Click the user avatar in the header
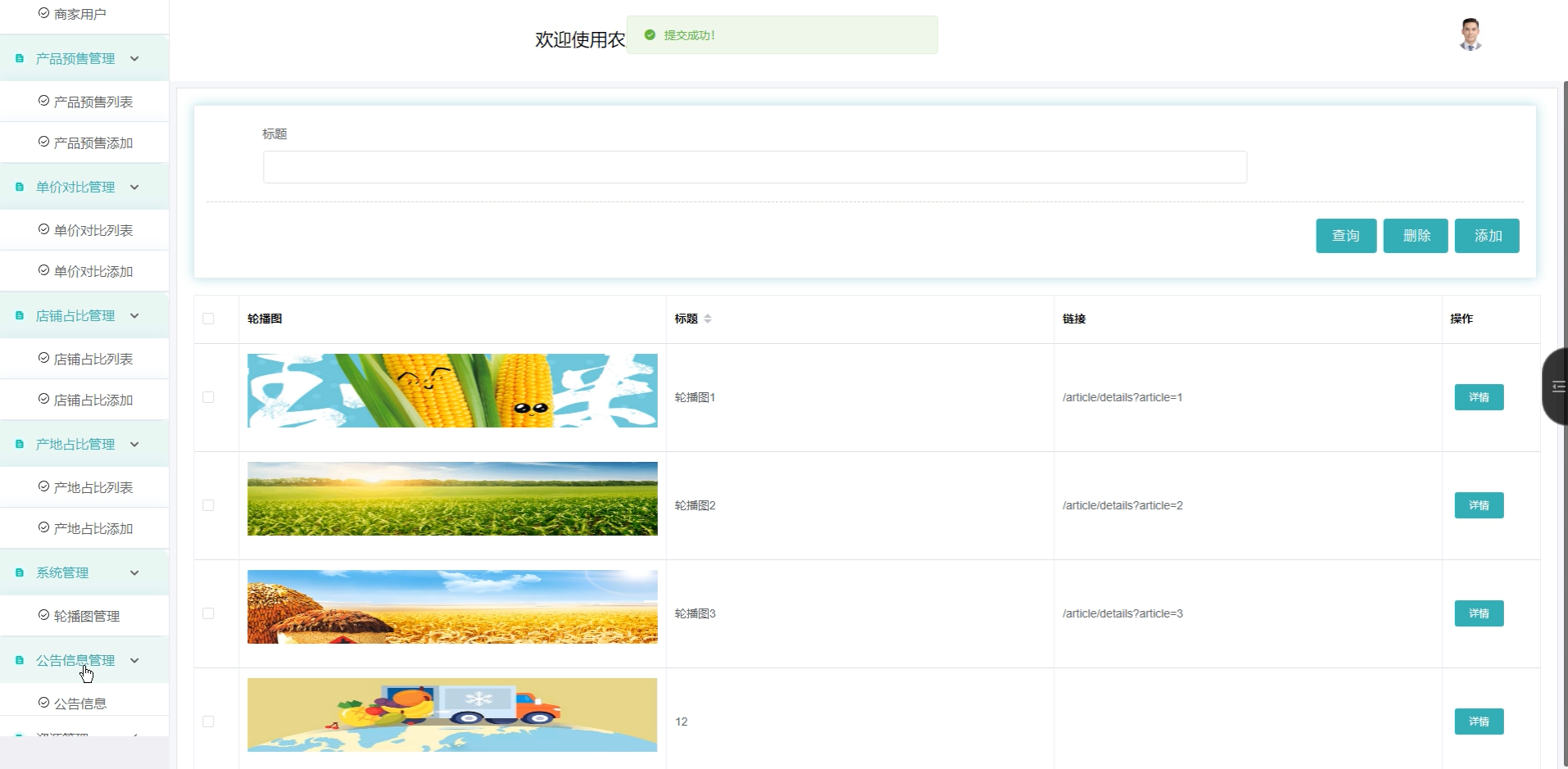Image resolution: width=1568 pixels, height=769 pixels. pyautogui.click(x=1471, y=34)
